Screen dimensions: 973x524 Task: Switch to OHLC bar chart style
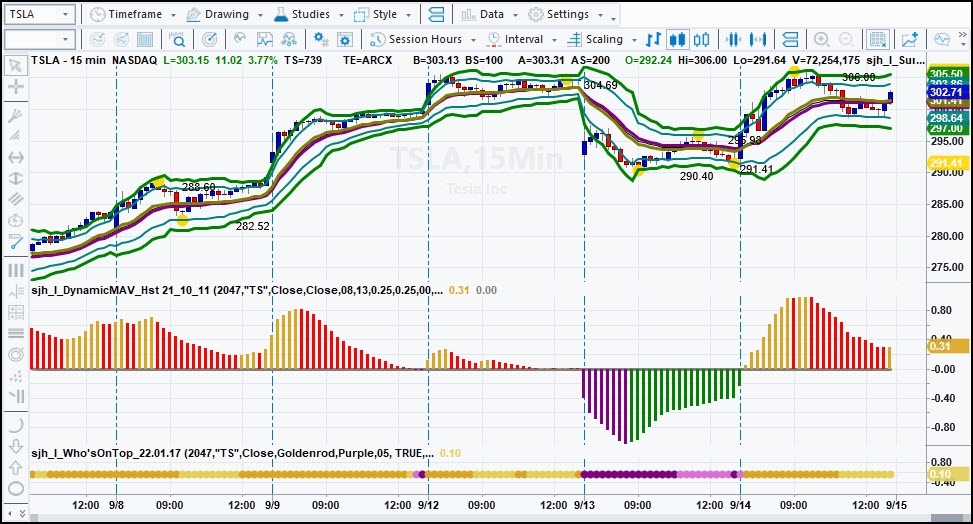click(x=653, y=40)
